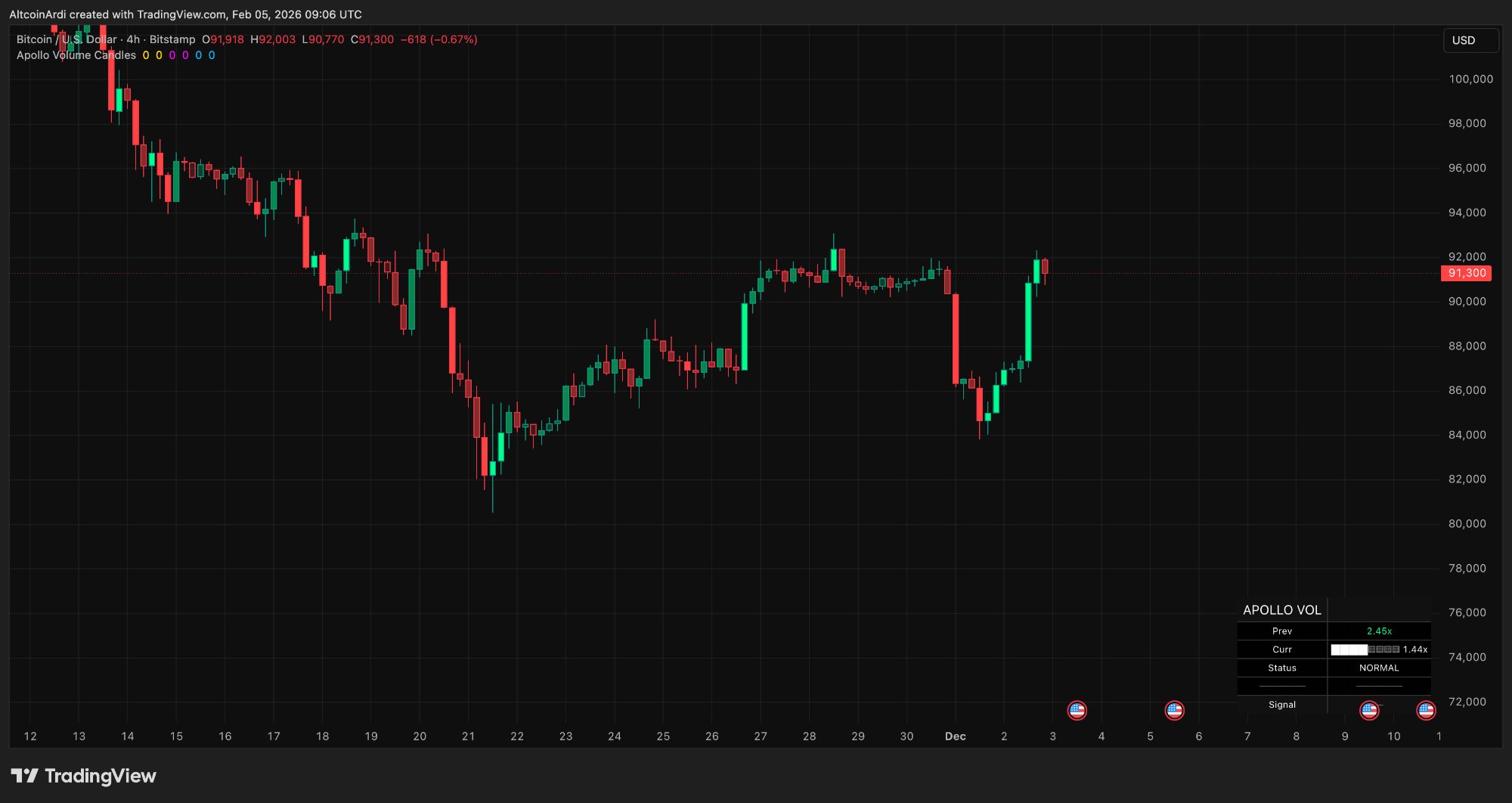1512x803 pixels.
Task: Click the 14 date label on time axis
Action: (128, 736)
